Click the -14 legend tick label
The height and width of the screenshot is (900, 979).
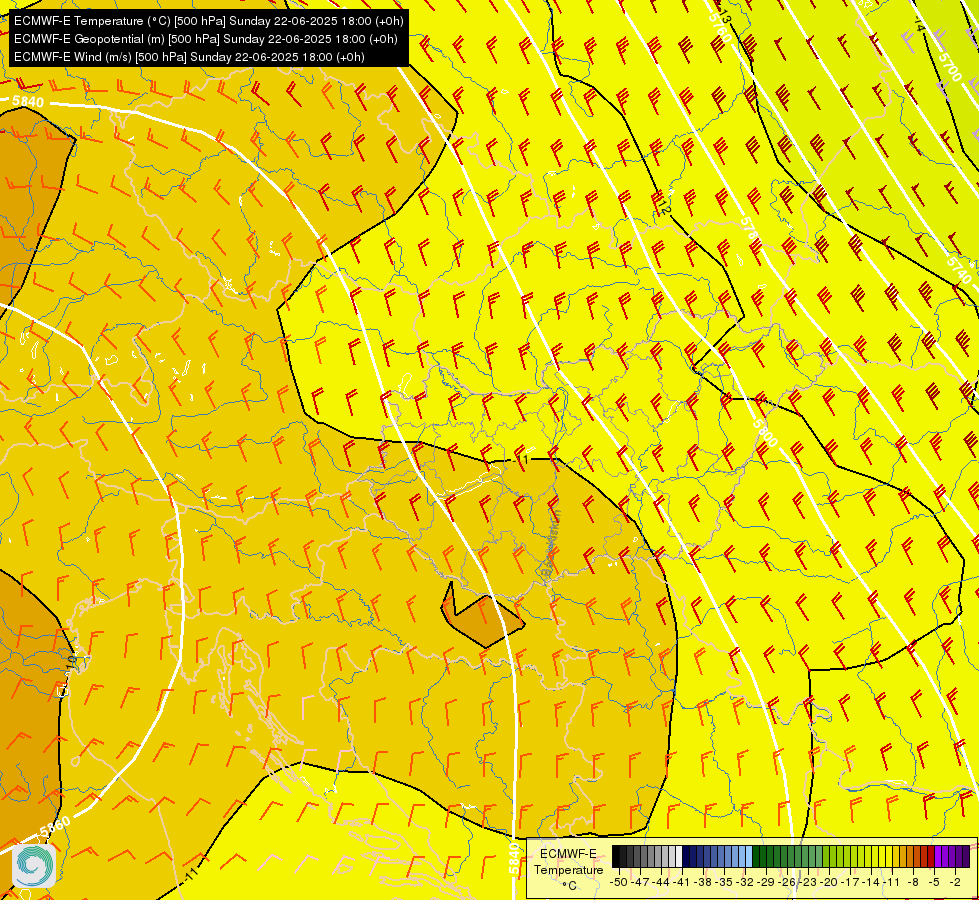click(x=871, y=882)
